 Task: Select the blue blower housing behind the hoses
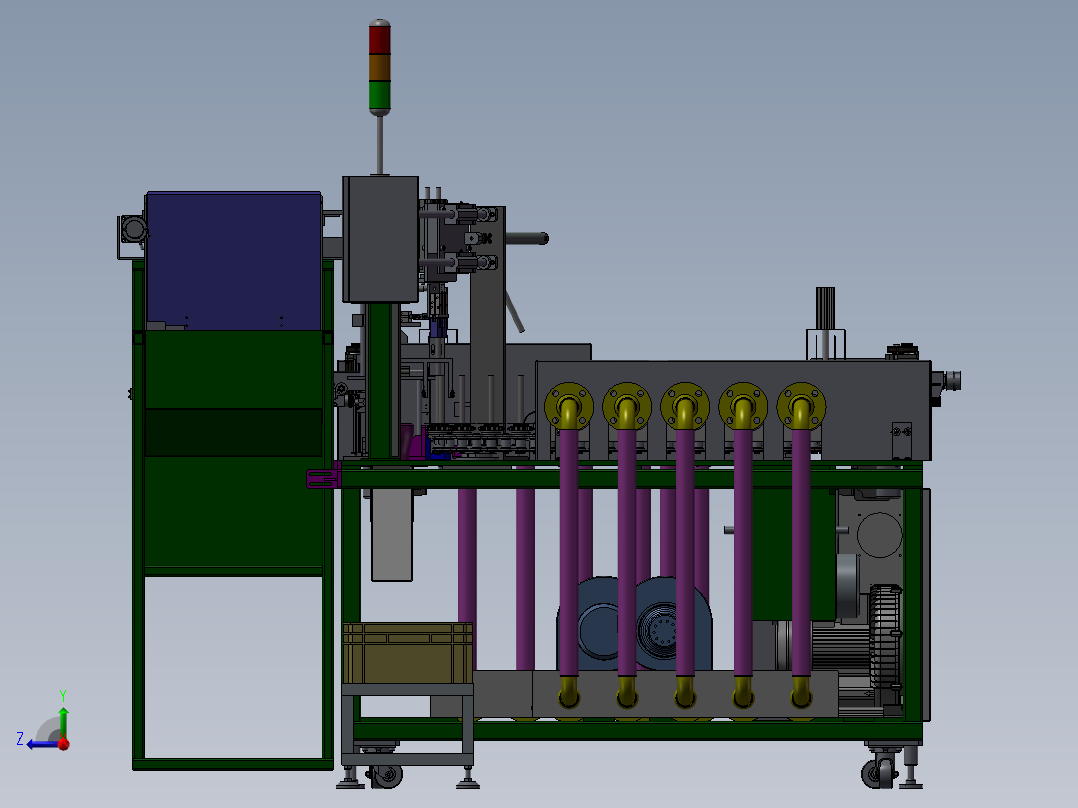click(x=636, y=624)
